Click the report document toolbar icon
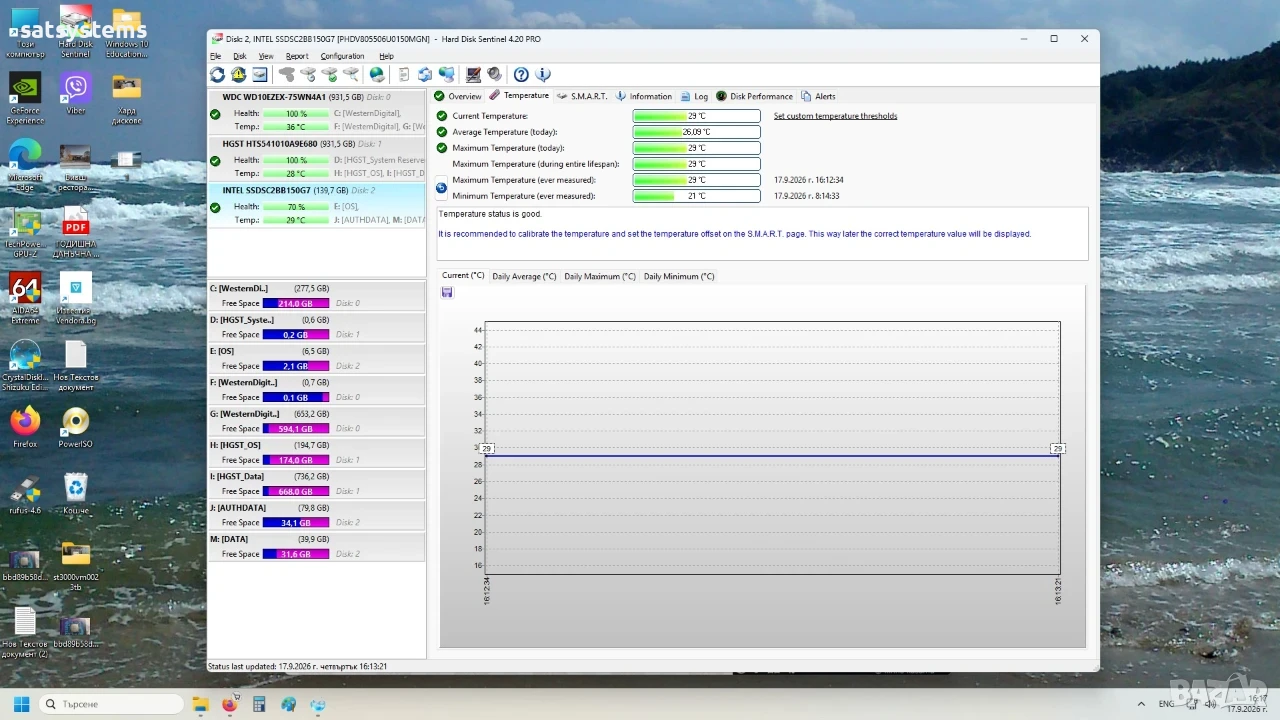 coord(404,74)
